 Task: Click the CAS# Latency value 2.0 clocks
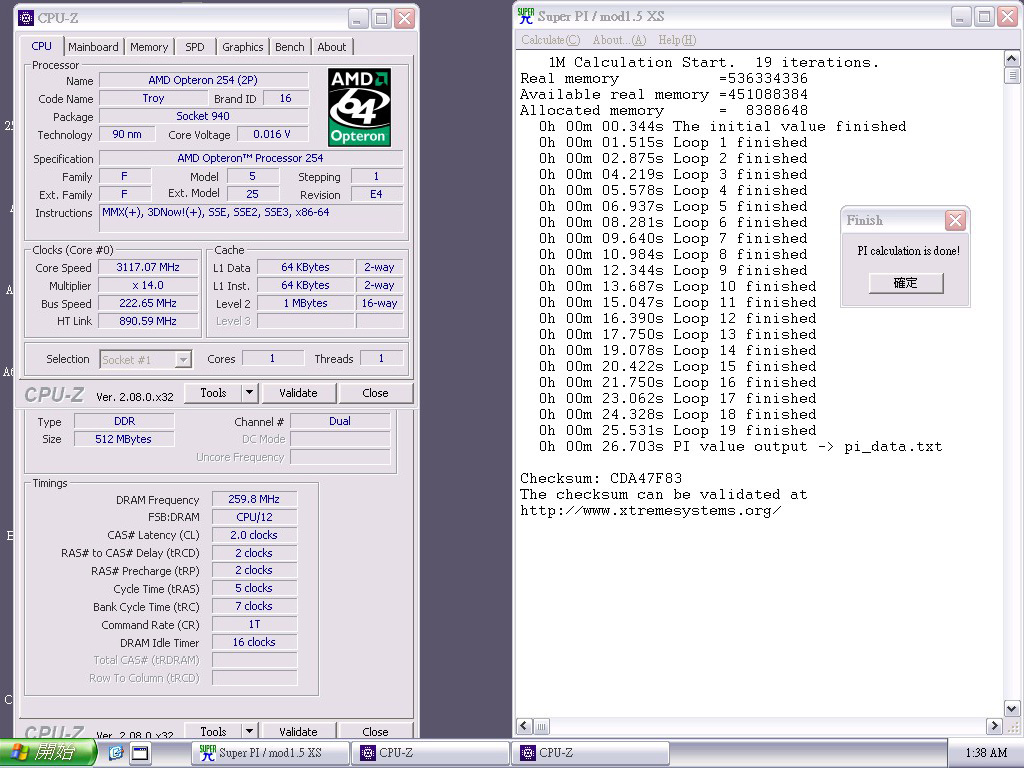point(254,535)
